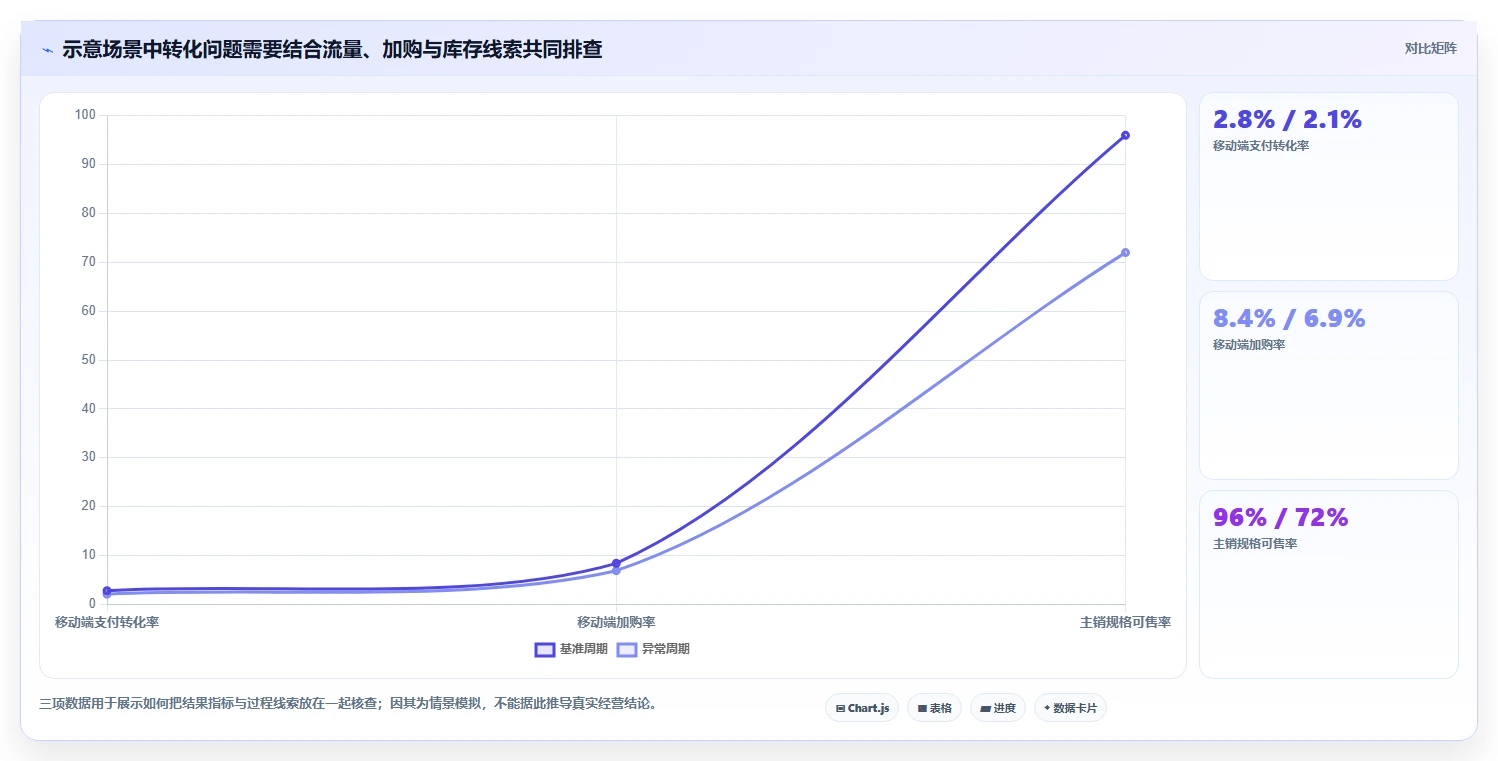Select the Chart.js chip
Image resolution: width=1498 pixels, height=761 pixels.
pos(862,708)
